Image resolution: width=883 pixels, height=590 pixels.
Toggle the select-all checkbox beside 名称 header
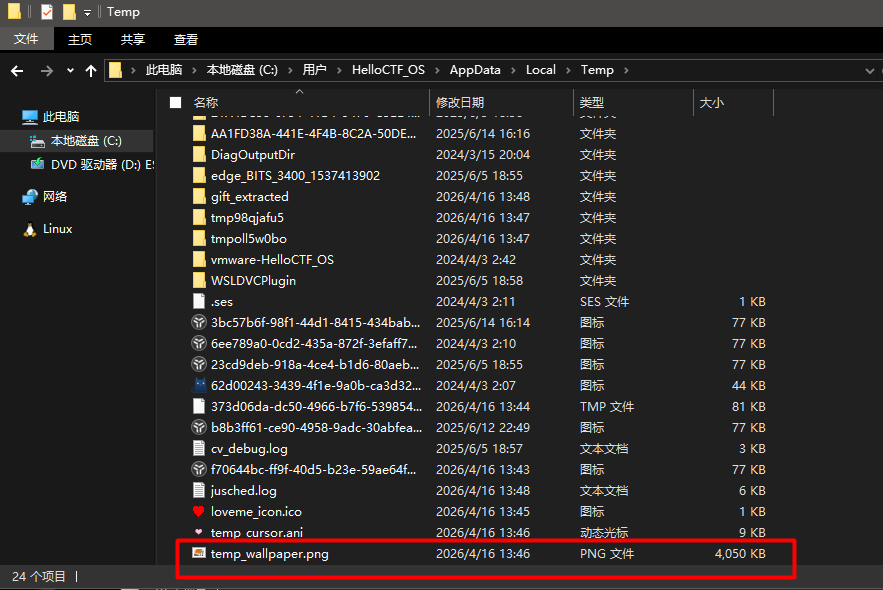[176, 103]
